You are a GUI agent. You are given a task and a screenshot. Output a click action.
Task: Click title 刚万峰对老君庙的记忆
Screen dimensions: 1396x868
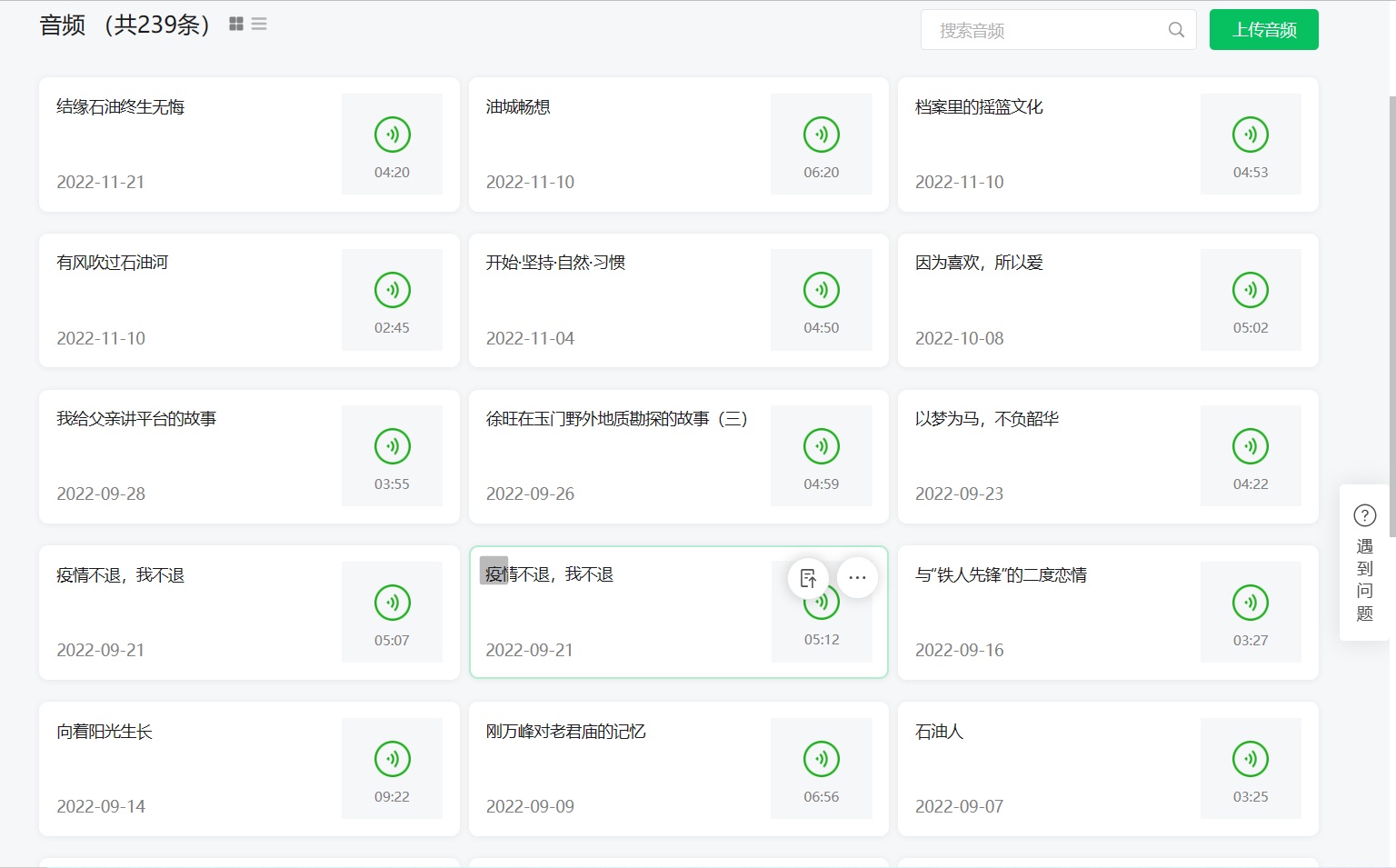click(x=565, y=731)
